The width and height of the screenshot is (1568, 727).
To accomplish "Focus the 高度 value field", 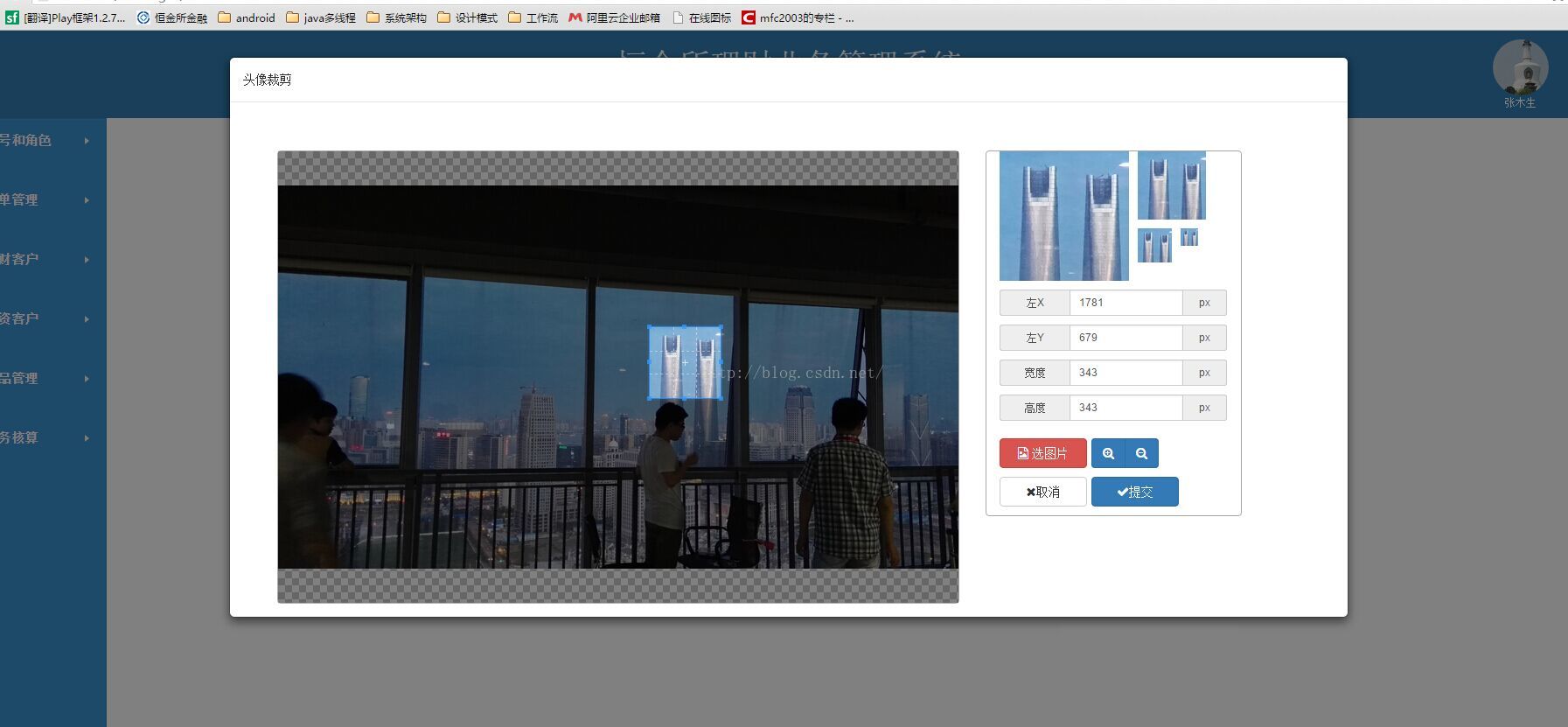I will (x=1126, y=408).
